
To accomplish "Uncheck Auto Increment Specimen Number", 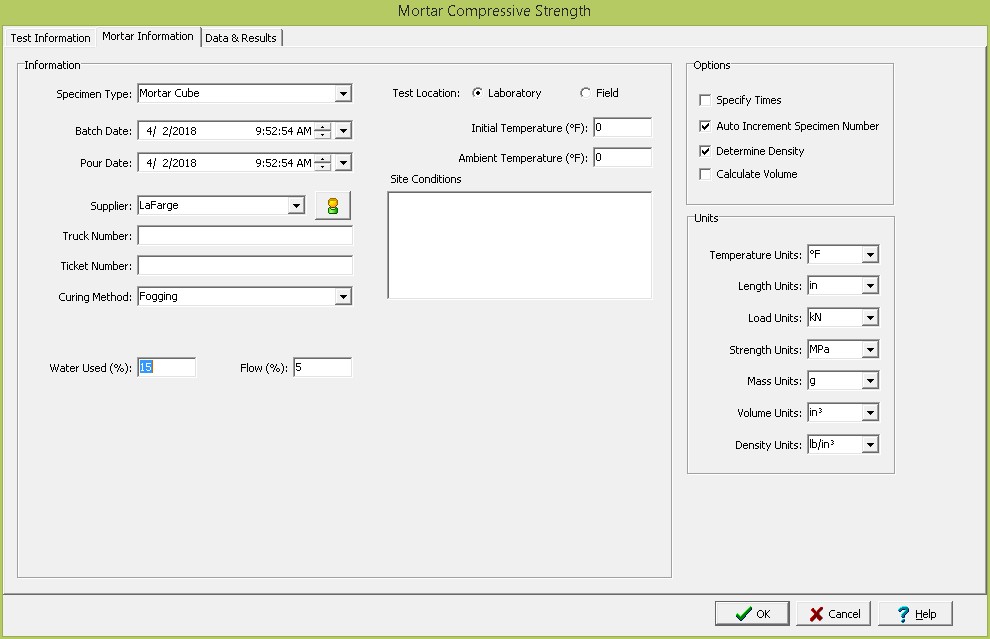I will [x=705, y=126].
